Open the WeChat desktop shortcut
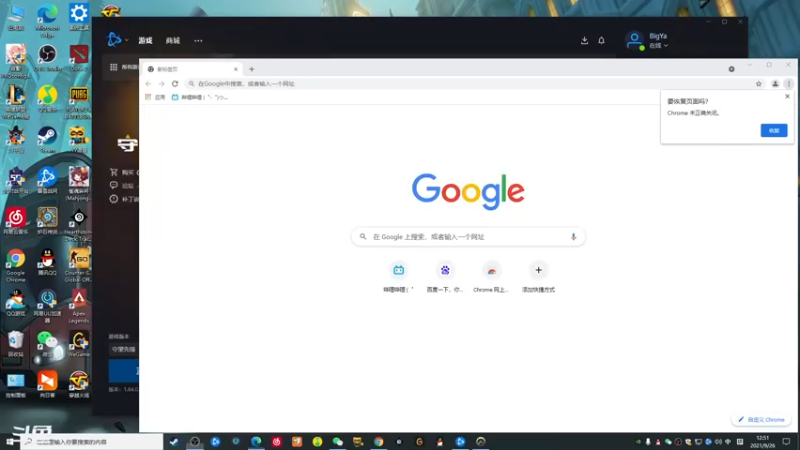 [x=47, y=343]
